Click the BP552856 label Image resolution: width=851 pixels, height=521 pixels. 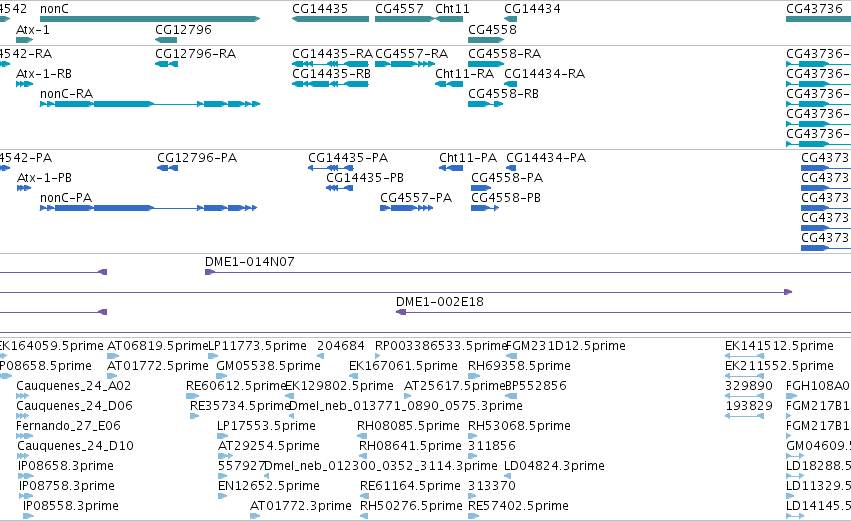pos(536,386)
